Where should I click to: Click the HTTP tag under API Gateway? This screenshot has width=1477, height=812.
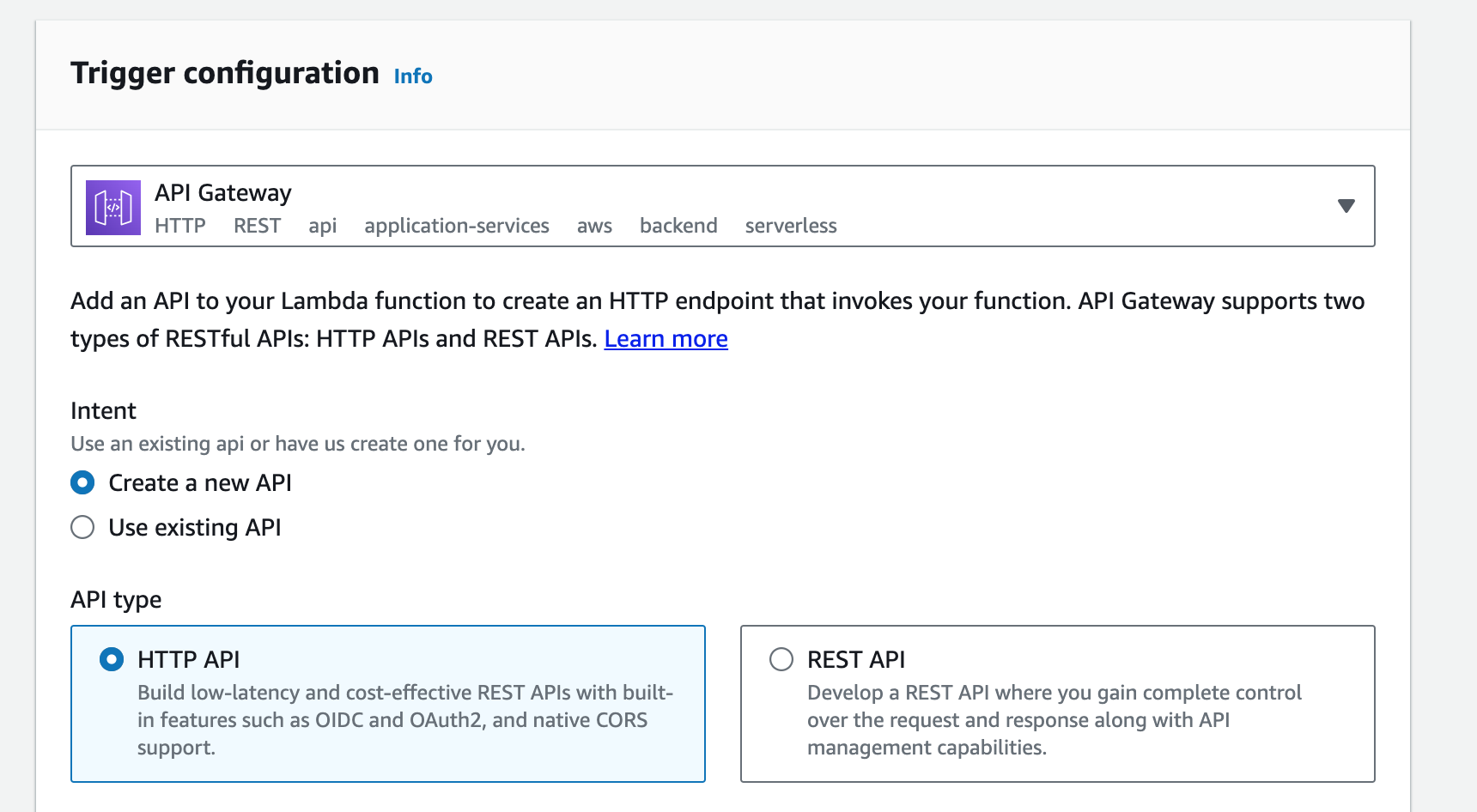[180, 226]
